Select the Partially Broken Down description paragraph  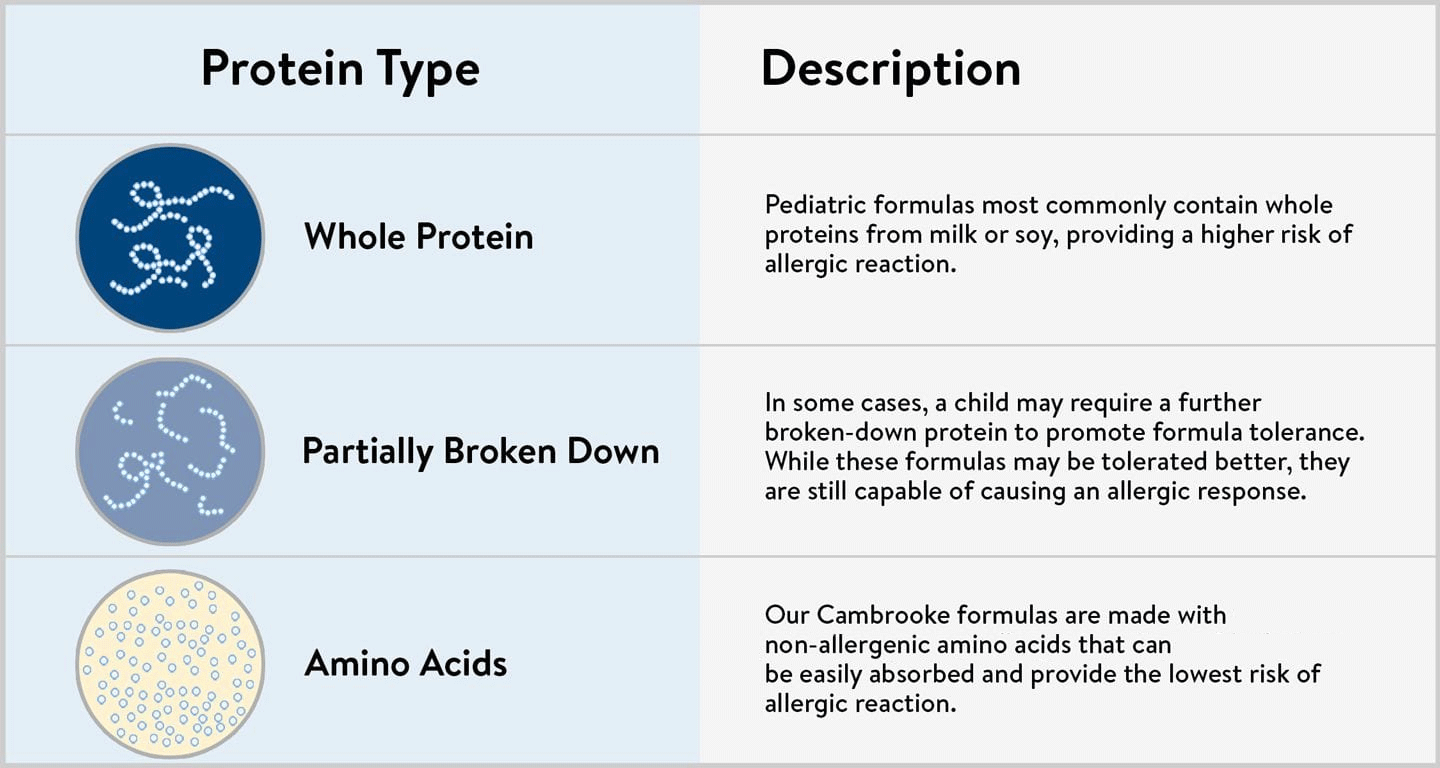1064,447
